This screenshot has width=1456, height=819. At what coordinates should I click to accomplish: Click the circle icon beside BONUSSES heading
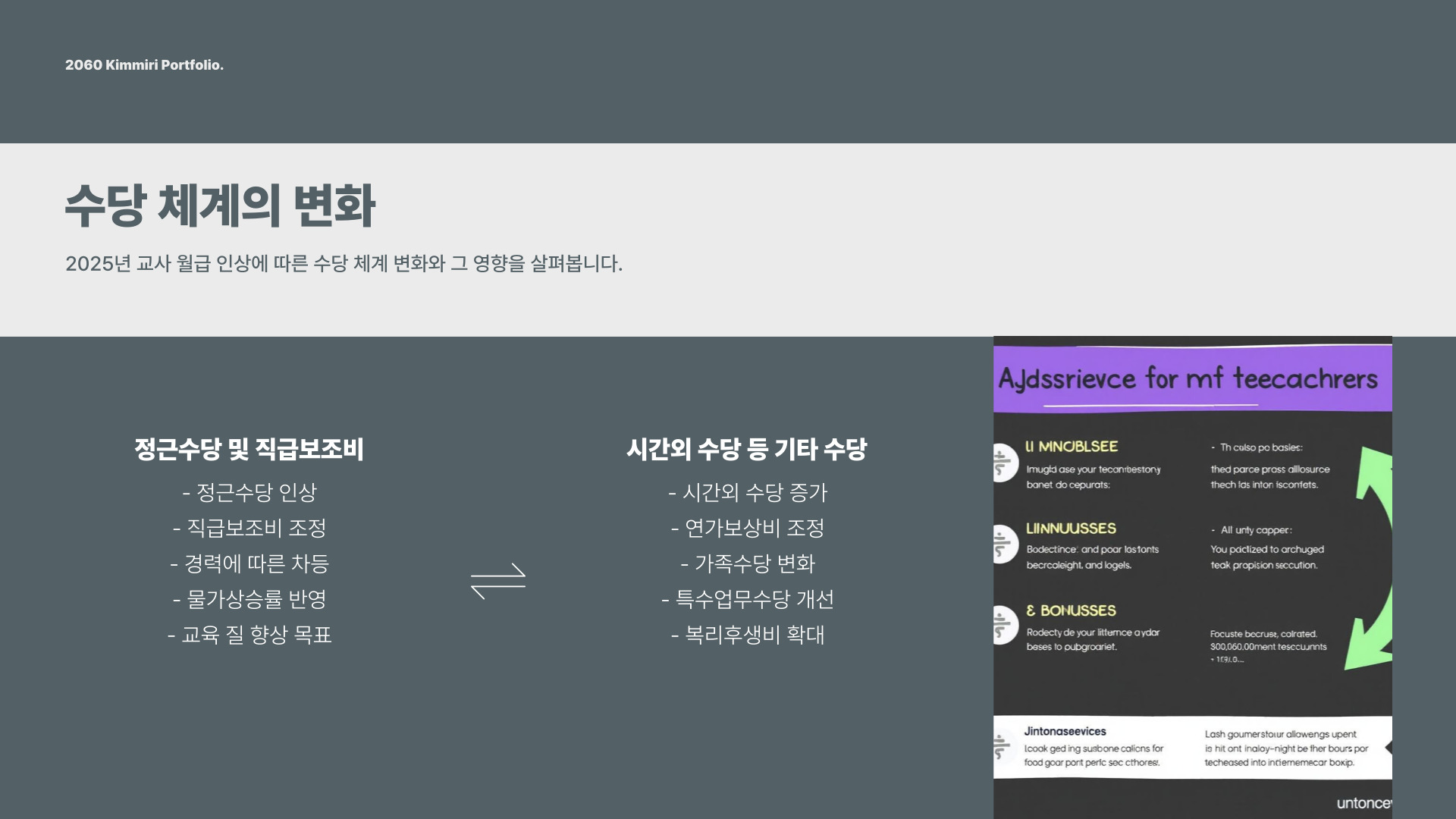click(x=1004, y=625)
